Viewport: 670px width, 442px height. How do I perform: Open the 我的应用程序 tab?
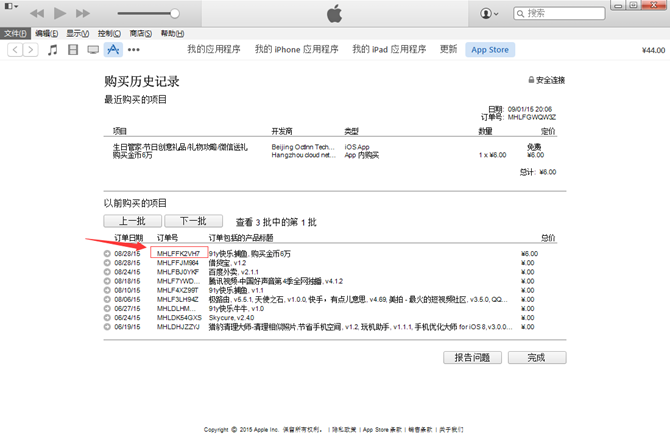click(214, 50)
